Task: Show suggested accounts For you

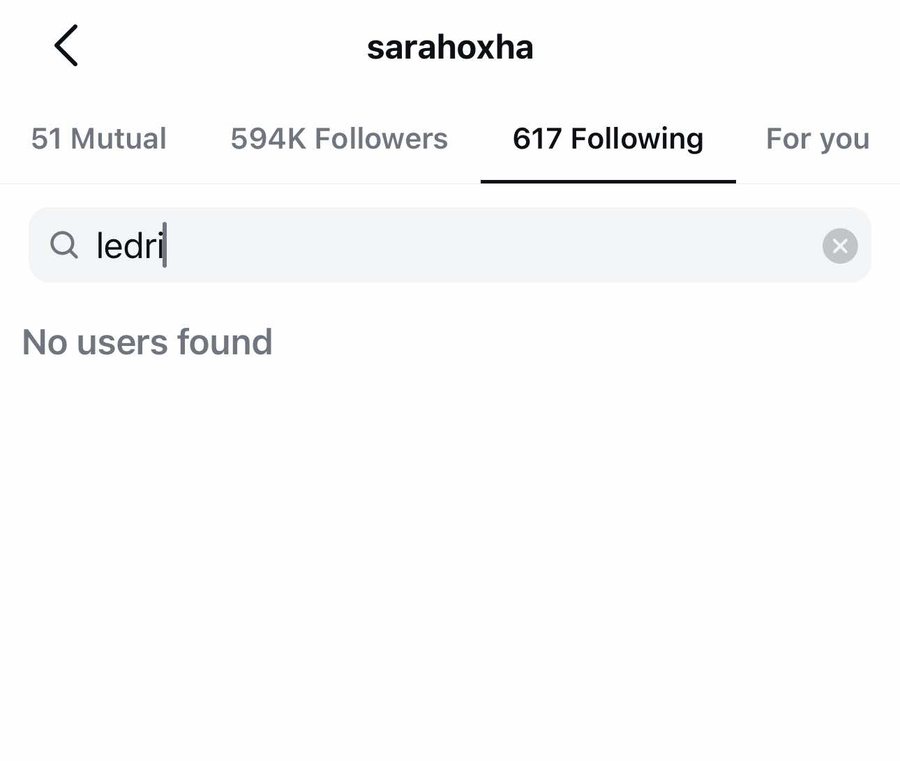Action: click(817, 139)
